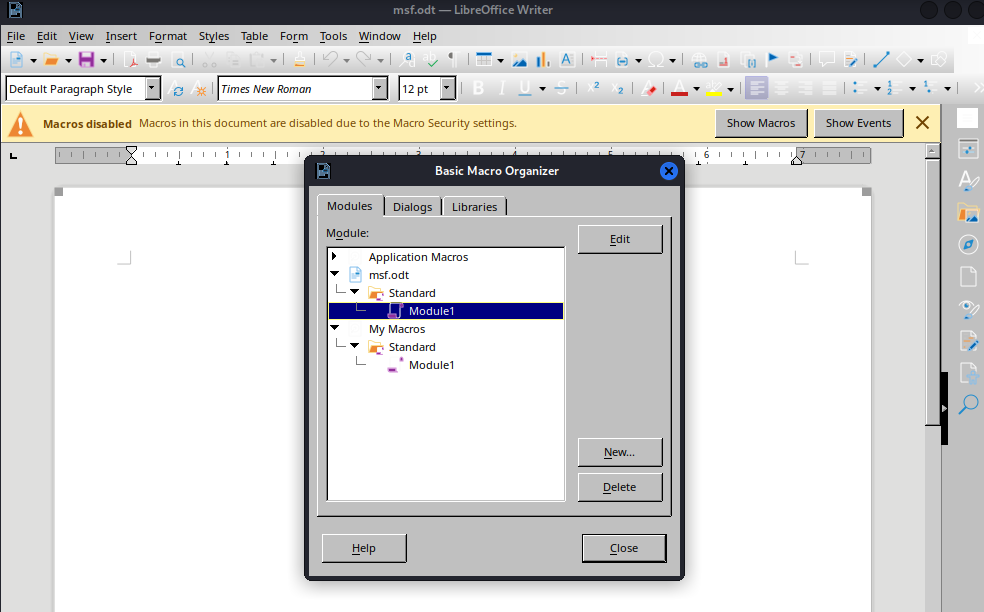
Task: Open the sidebar Styles panel
Action: click(967, 180)
